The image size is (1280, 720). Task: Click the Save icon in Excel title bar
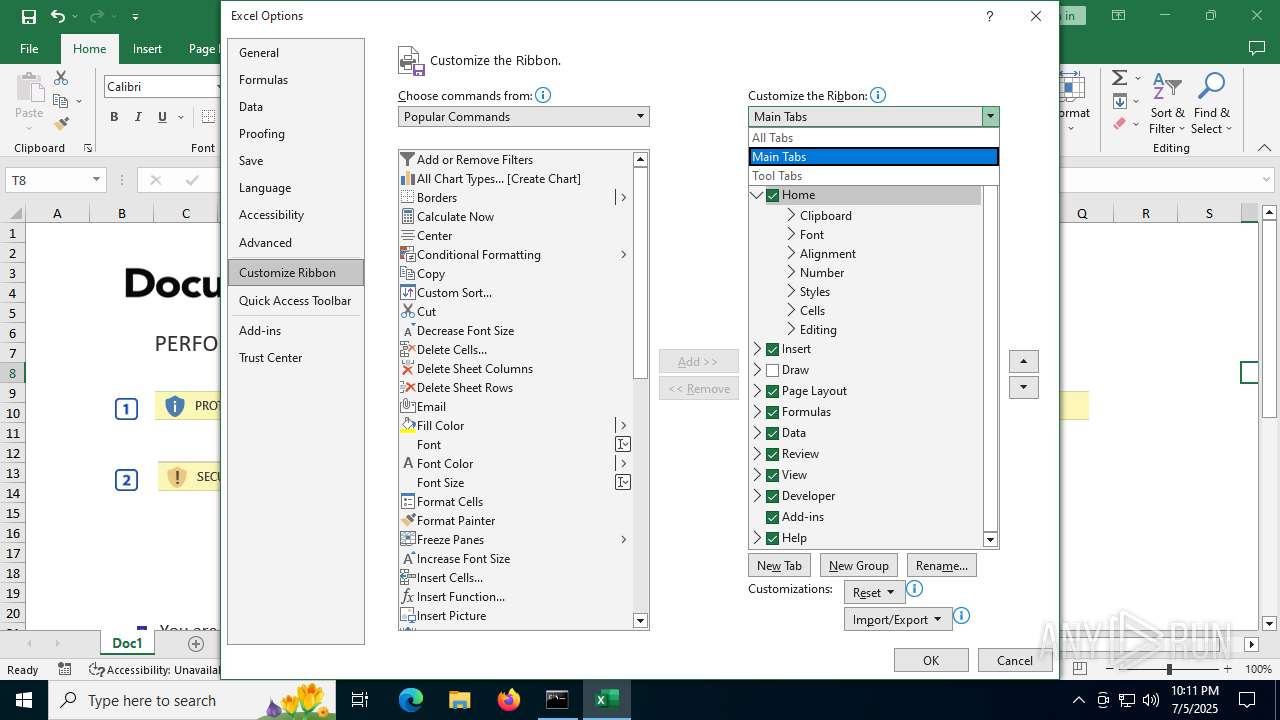(29, 16)
